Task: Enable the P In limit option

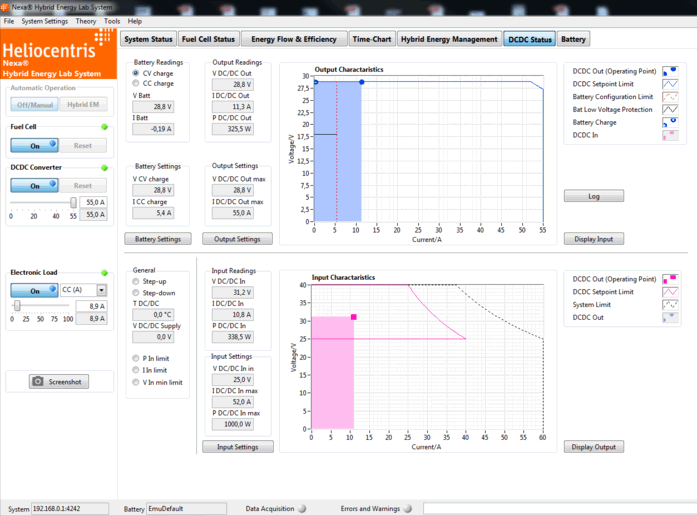Action: point(136,357)
